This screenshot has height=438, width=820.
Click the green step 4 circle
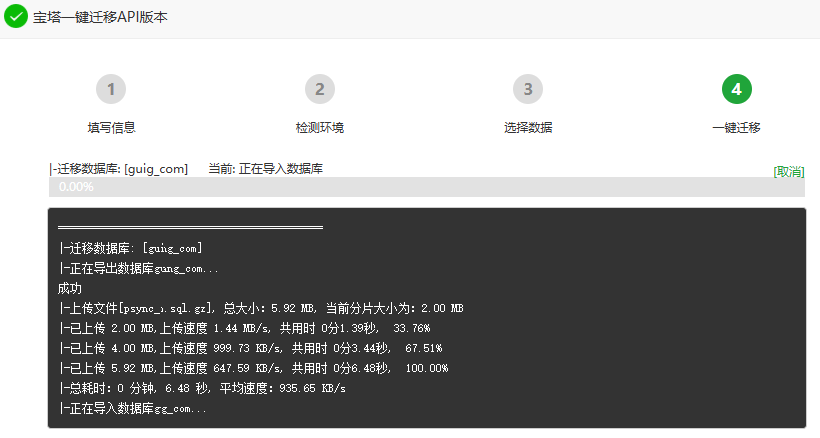pos(736,89)
